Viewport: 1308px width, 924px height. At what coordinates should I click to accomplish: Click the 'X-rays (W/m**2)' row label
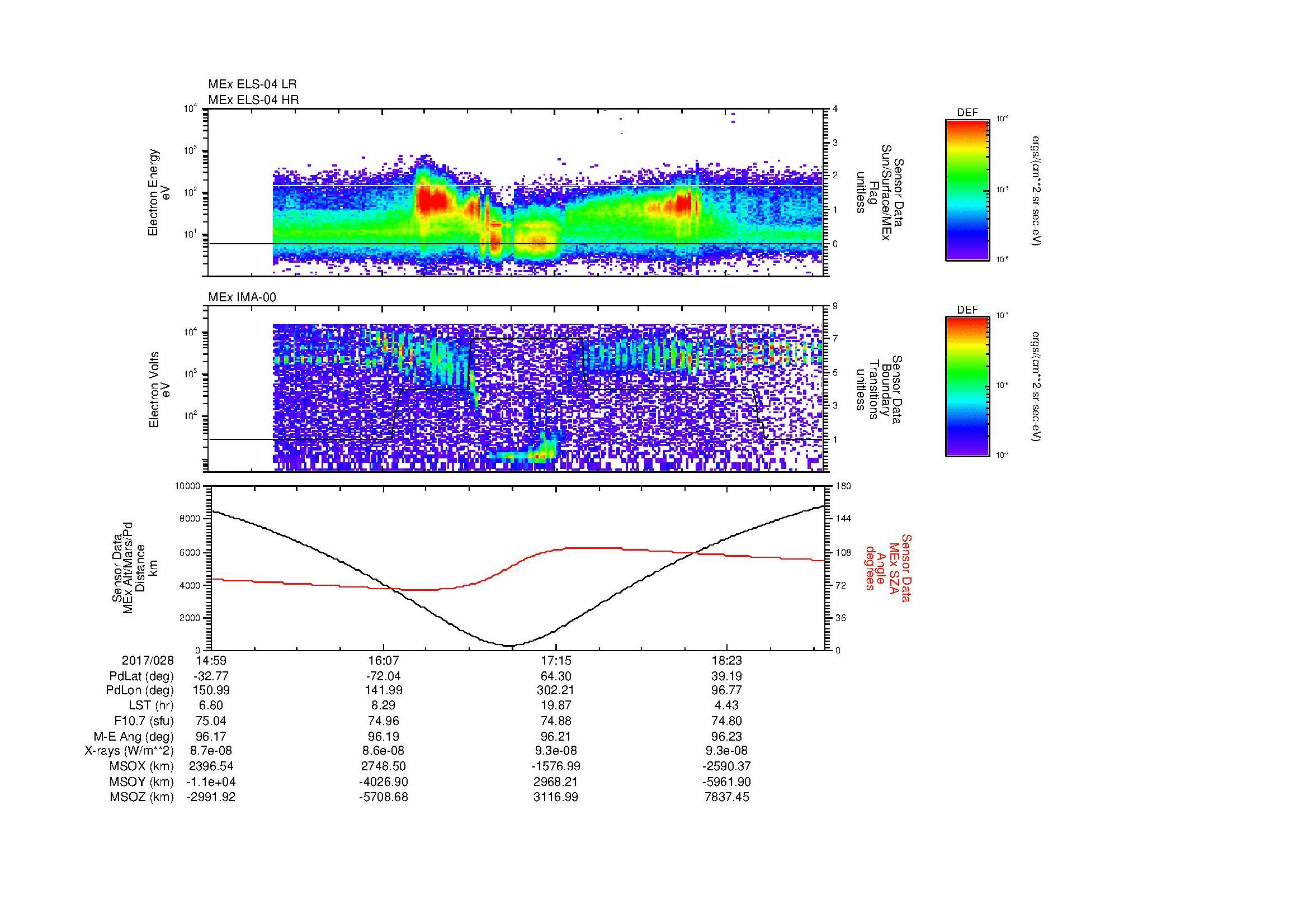pyautogui.click(x=129, y=751)
